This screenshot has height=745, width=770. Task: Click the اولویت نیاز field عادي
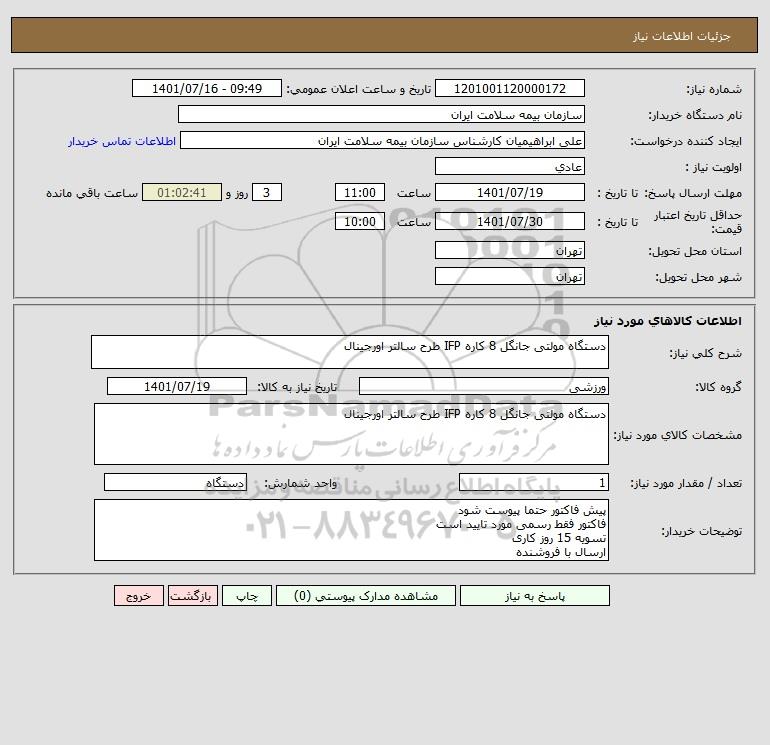[x=510, y=166]
